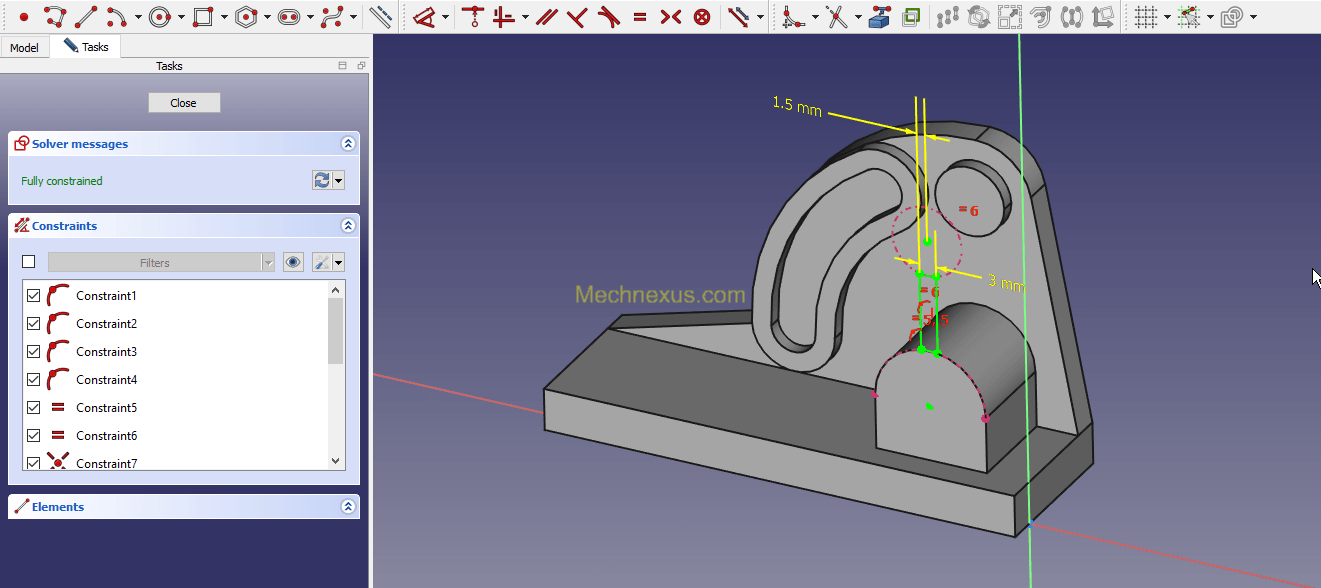Select the Create Line tool

86,17
